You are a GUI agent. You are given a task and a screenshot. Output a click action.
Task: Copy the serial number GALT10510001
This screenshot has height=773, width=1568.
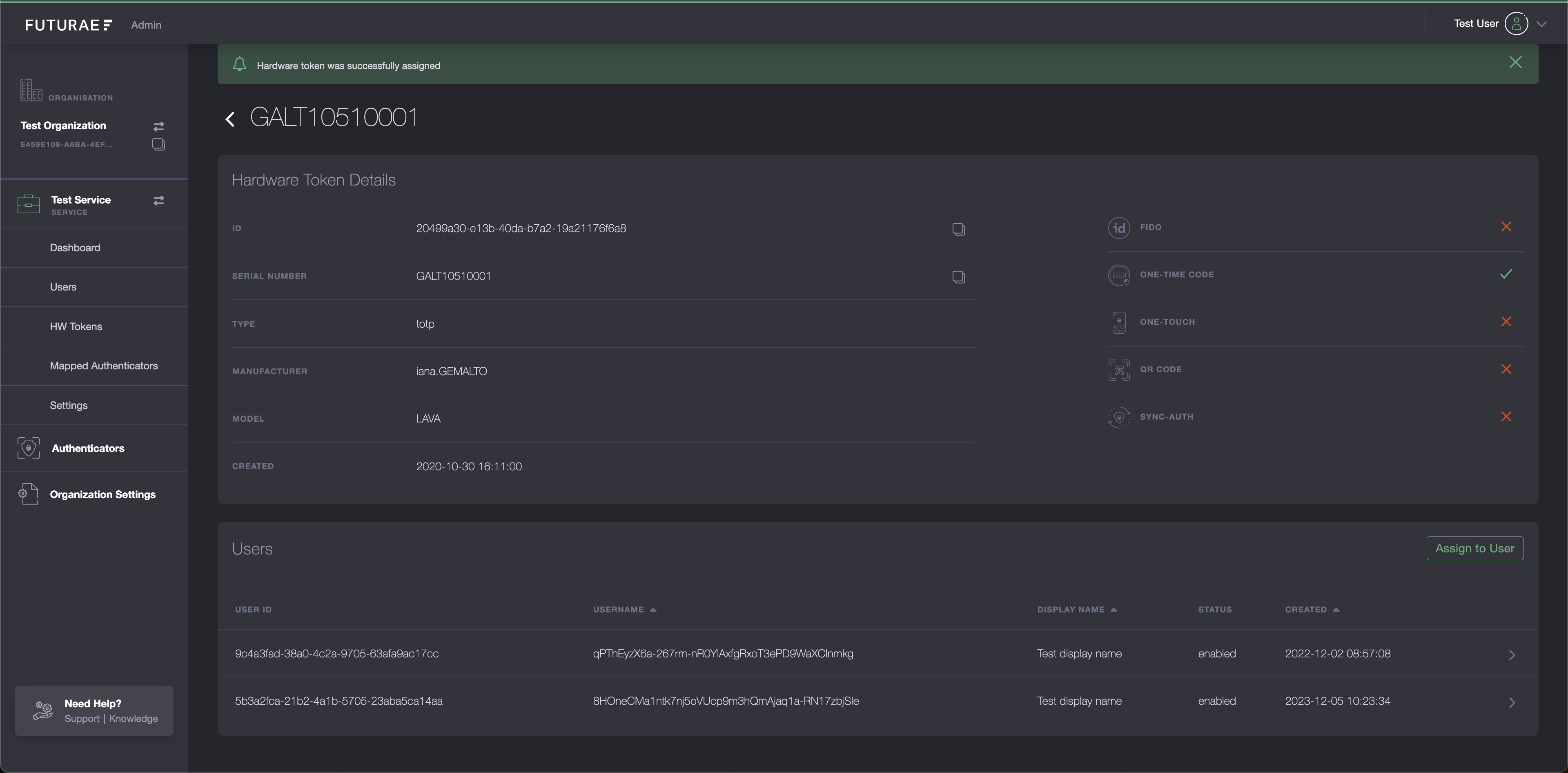click(959, 277)
